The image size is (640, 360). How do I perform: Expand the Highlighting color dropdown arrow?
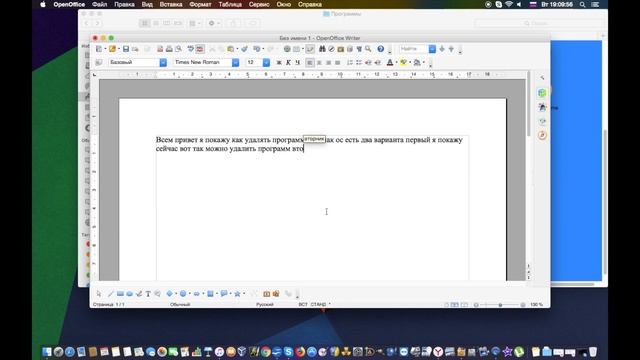coord(410,62)
